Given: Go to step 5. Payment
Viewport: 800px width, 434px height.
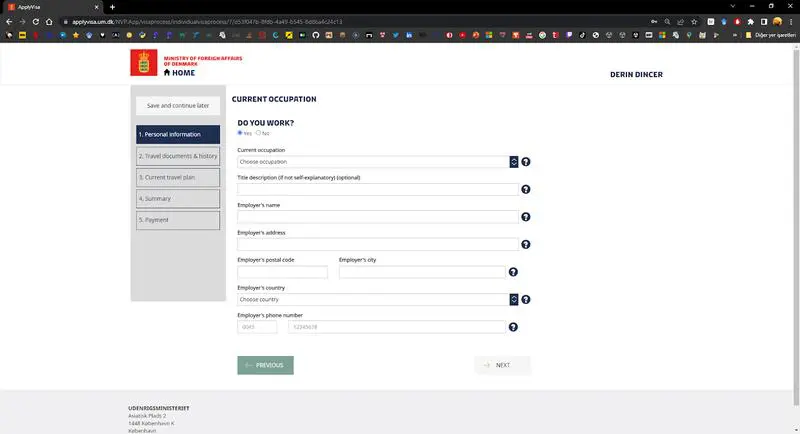Looking at the screenshot, I should pyautogui.click(x=178, y=220).
